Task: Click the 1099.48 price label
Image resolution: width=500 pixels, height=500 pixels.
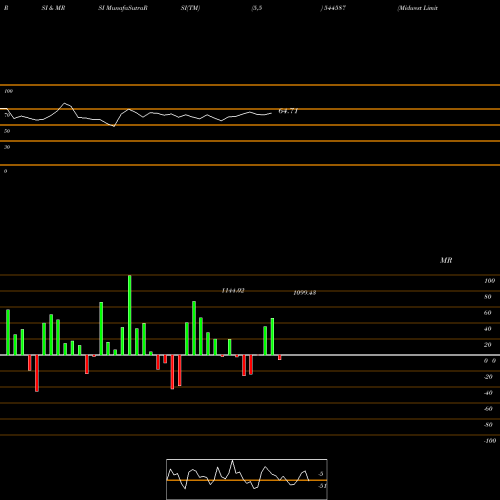Action: pyautogui.click(x=305, y=293)
